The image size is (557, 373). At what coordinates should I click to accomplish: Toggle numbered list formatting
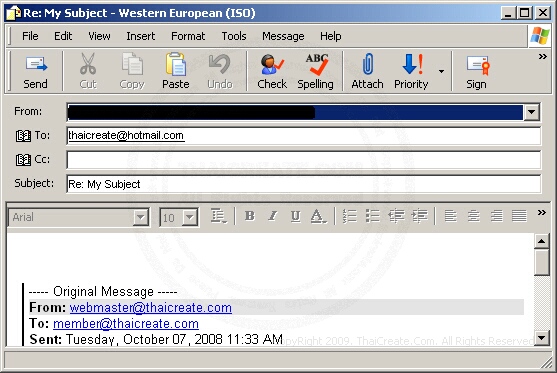tap(350, 216)
